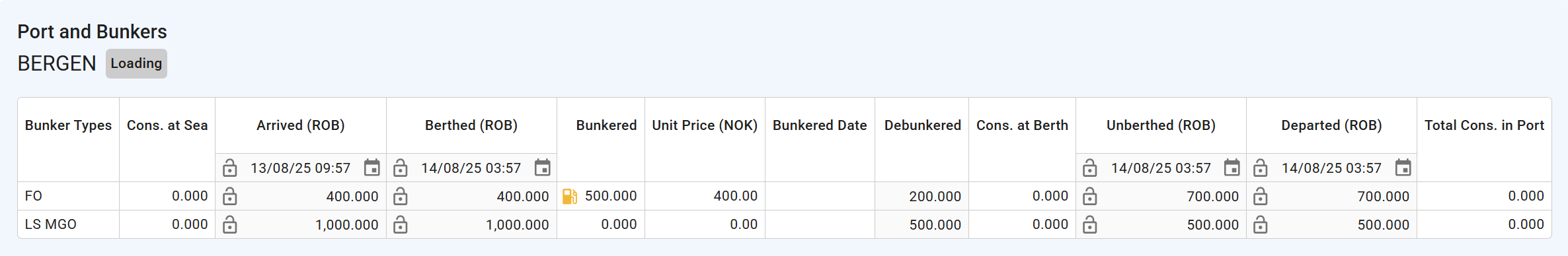Click the Loading status badge

pos(136,63)
